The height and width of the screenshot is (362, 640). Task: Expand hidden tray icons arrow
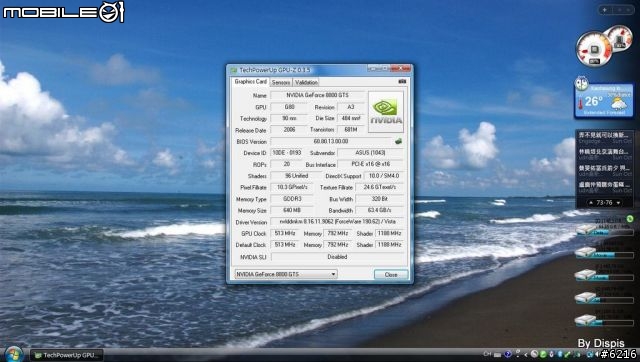[526, 355]
